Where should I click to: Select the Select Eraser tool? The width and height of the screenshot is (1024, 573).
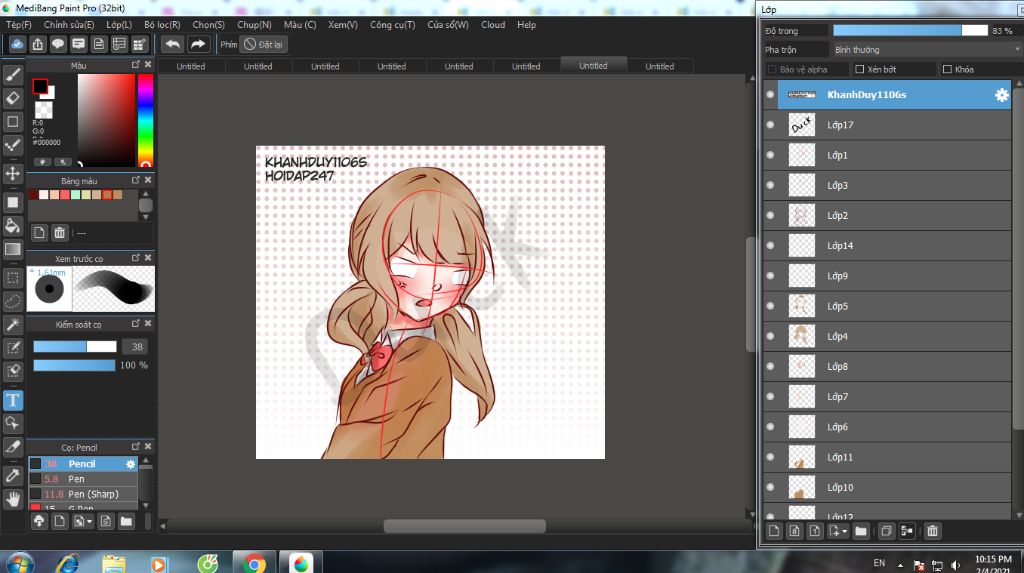click(12, 371)
